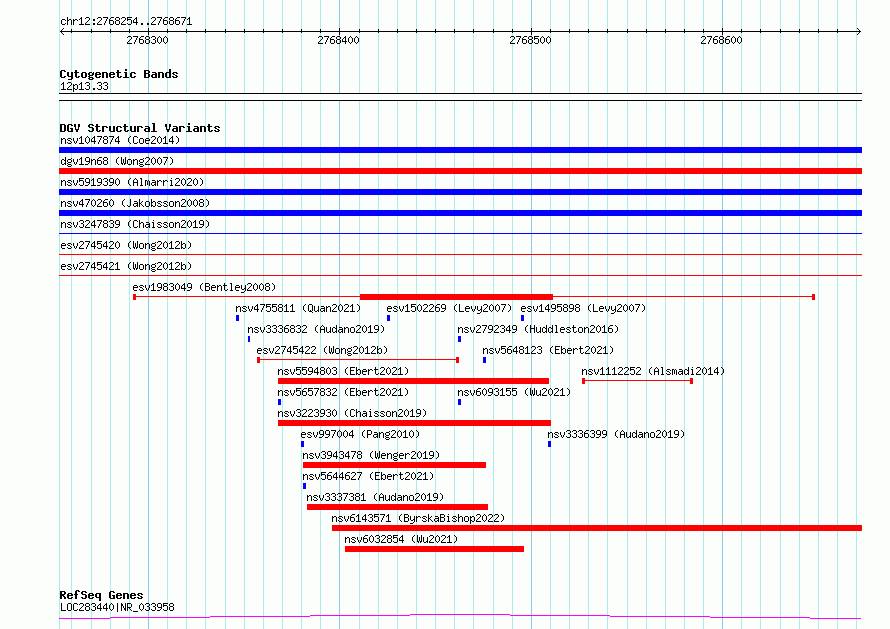890x629 pixels.
Task: Select the red nsv5594803 bar
Action: pyautogui.click(x=413, y=381)
